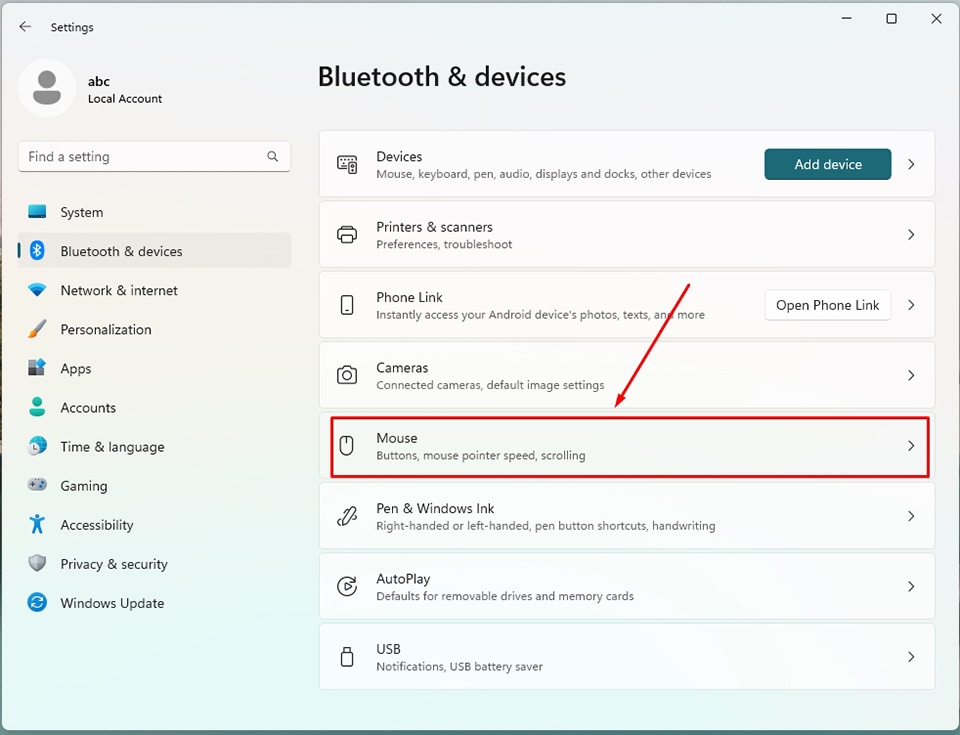960x735 pixels.
Task: Click the Network wifi icon in sidebar
Action: coord(37,290)
